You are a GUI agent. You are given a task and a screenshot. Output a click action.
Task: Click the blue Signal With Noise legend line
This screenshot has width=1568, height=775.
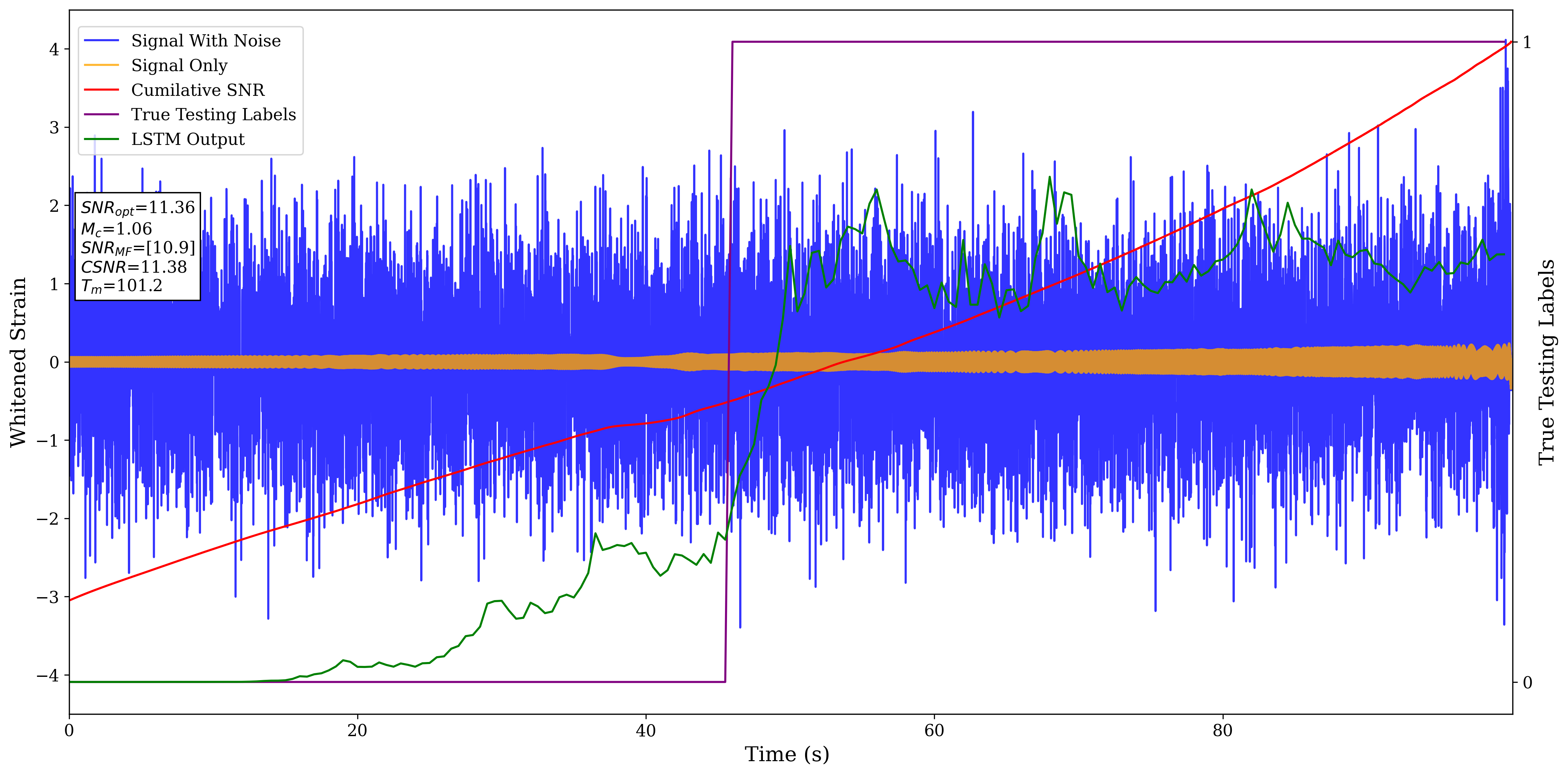tap(101, 41)
